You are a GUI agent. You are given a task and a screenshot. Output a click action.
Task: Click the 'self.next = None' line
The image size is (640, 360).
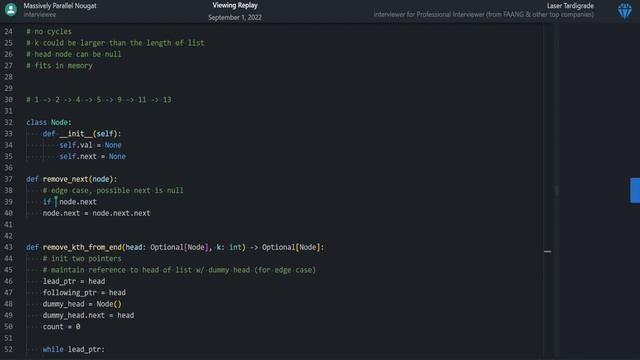(92, 157)
